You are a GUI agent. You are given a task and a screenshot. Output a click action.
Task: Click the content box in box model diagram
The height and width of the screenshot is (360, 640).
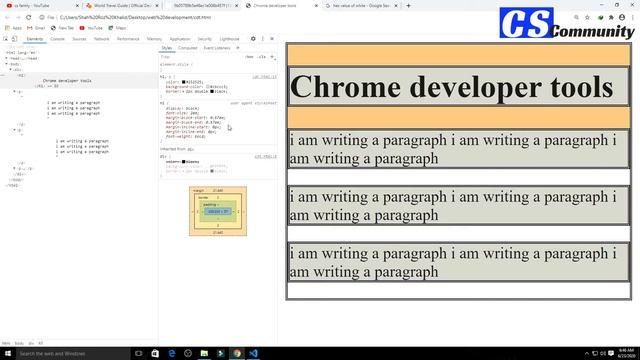point(218,211)
